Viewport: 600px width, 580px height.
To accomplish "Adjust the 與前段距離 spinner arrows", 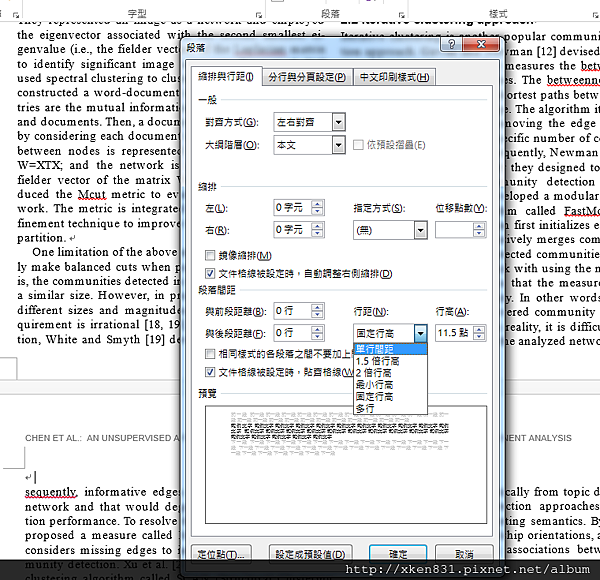I will click(x=318, y=311).
